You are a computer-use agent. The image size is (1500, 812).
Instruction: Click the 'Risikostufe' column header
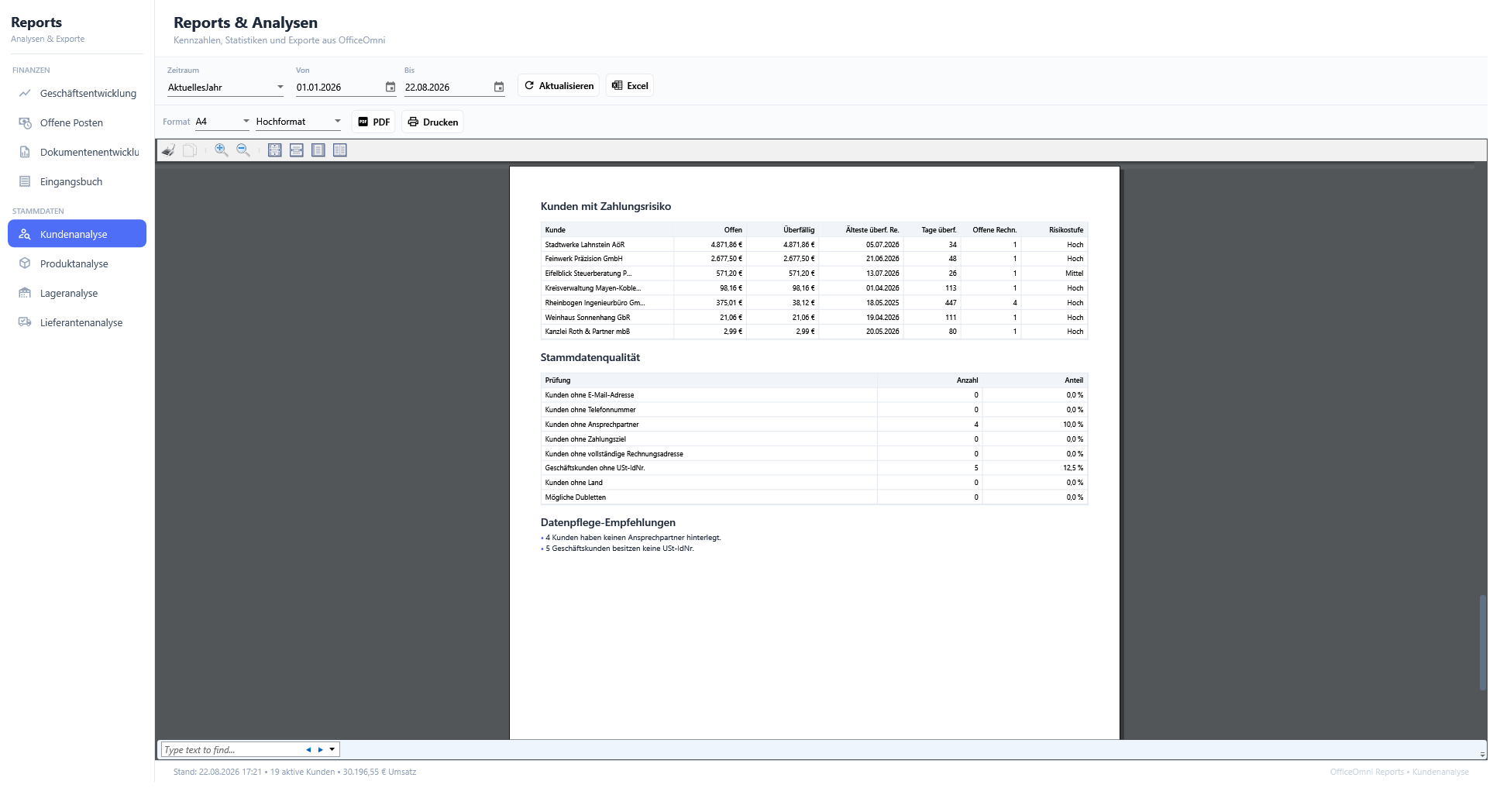1066,230
